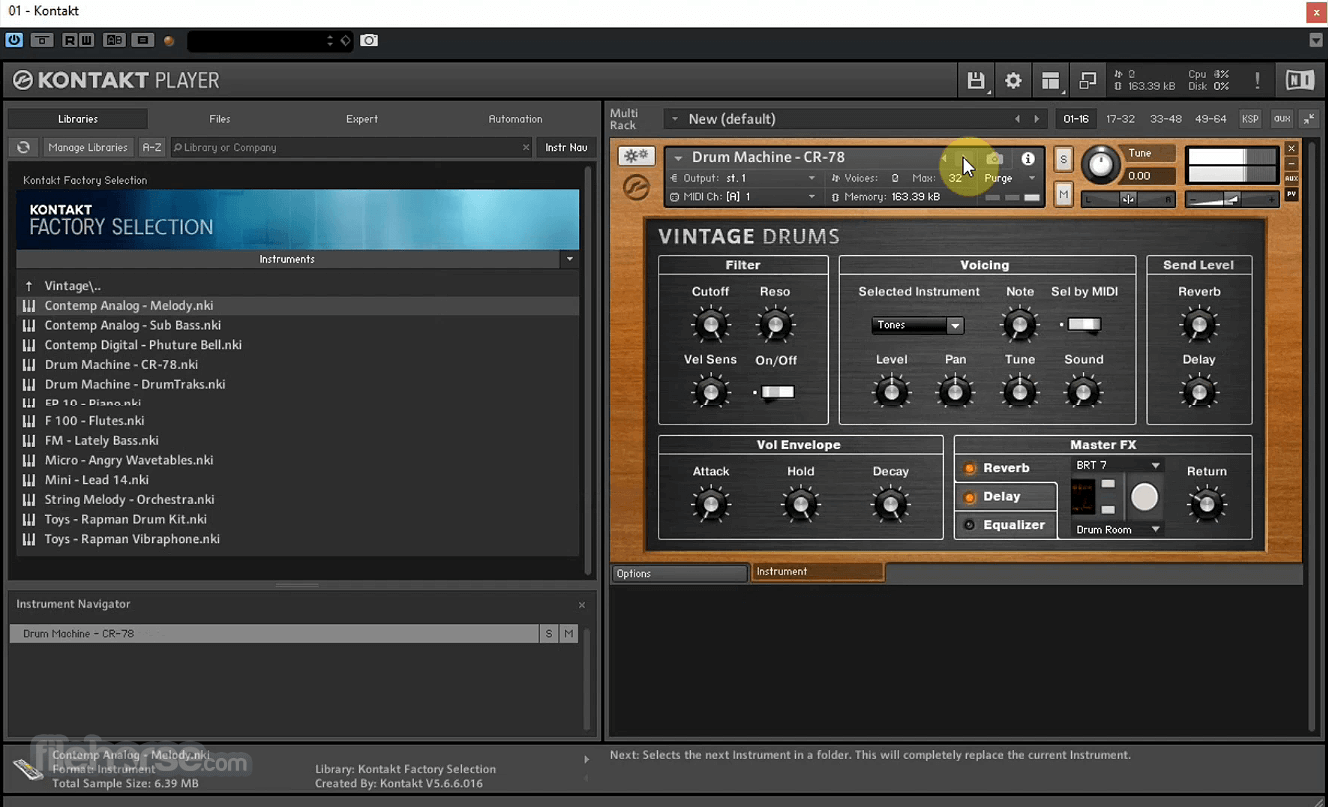Mute the Drum Machine - CR-78 instrument
Viewport: 1328px width, 807px height.
click(1063, 194)
